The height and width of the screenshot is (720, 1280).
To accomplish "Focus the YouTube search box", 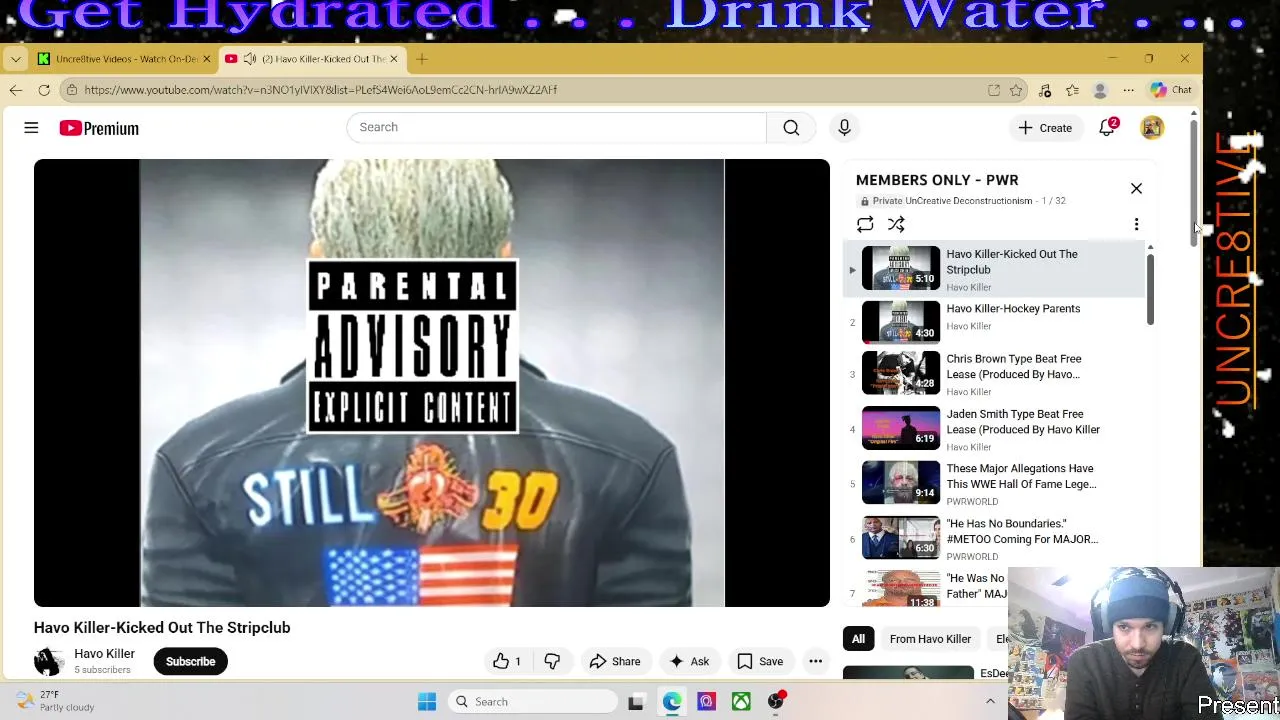I will [556, 127].
